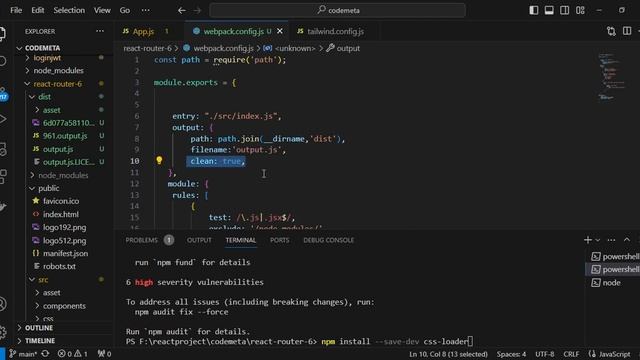
Task: Change line endings via CRLF
Action: point(571,354)
